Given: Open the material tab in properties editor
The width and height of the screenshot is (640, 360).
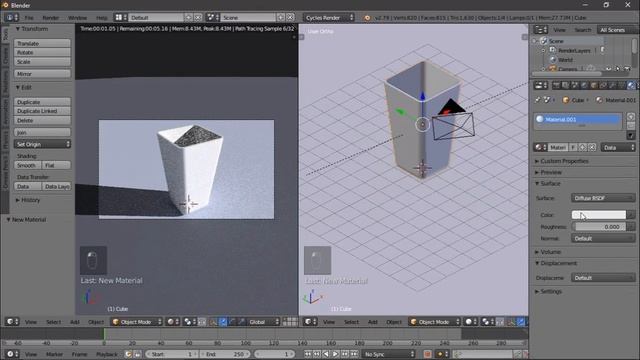Looking at the screenshot, I should click(631, 85).
